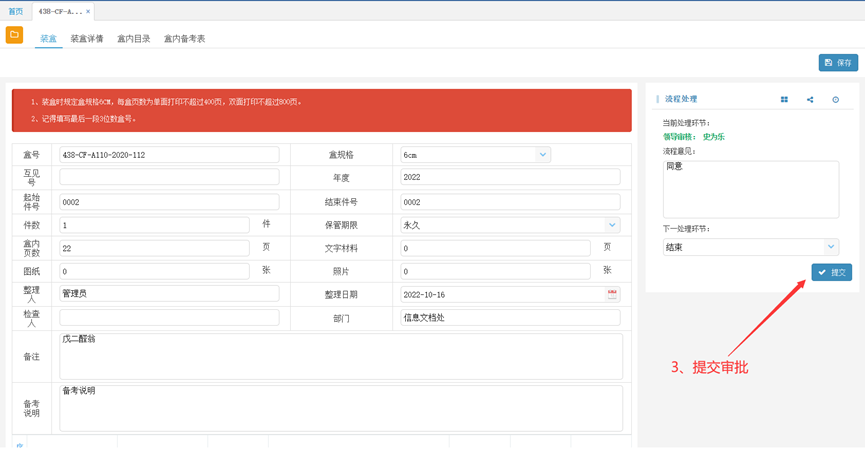Screen dimensions: 865x449
Task: Open the 装盒 tab
Action: coord(49,39)
